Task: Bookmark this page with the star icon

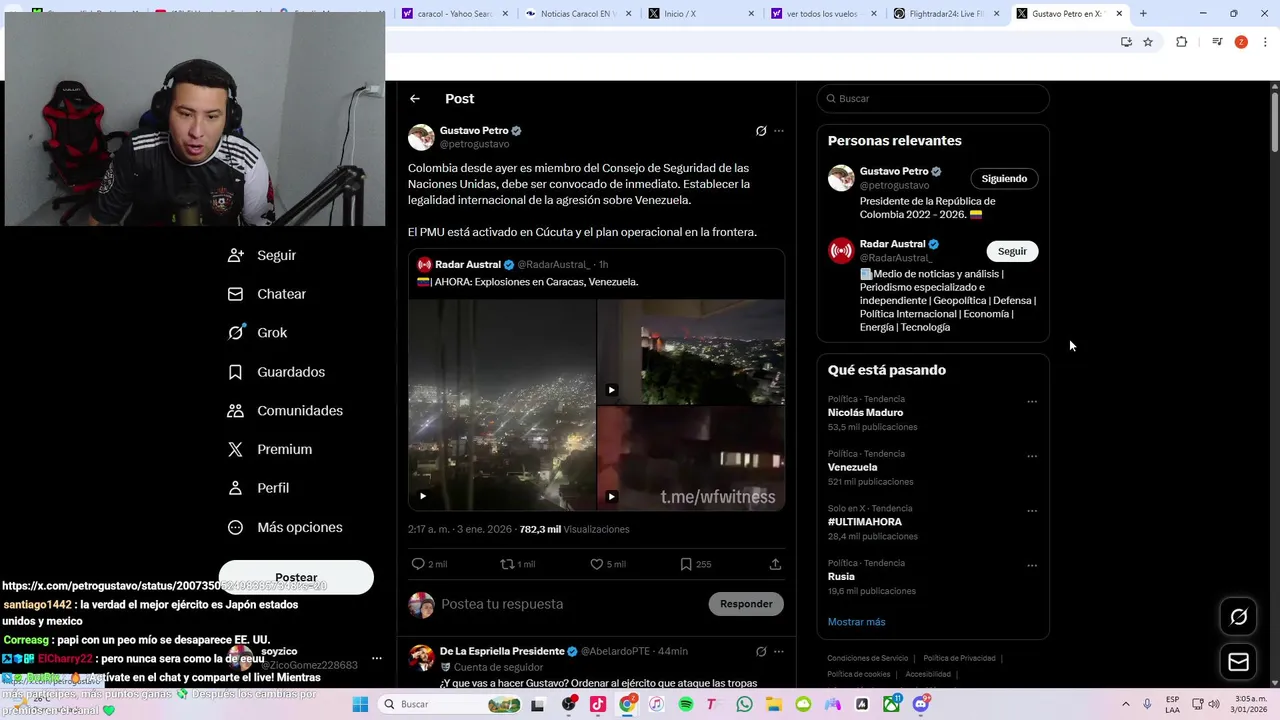Action: click(x=1148, y=42)
